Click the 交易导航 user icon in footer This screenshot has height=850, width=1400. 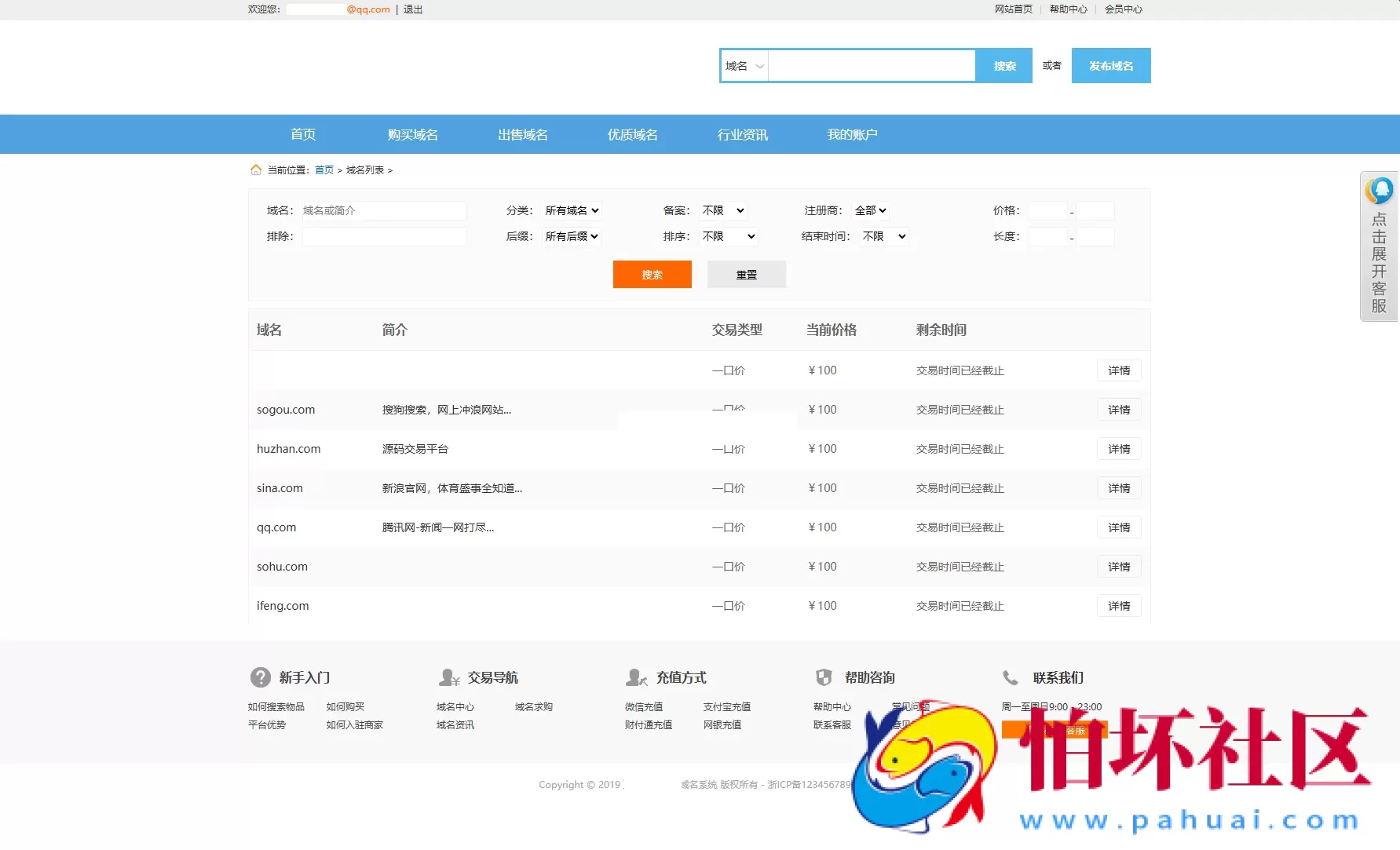tap(448, 677)
